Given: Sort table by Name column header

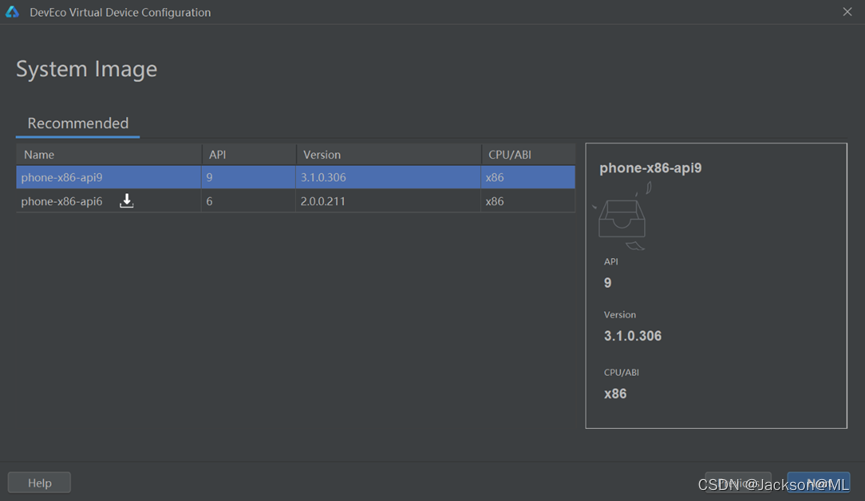Looking at the screenshot, I should (x=109, y=154).
